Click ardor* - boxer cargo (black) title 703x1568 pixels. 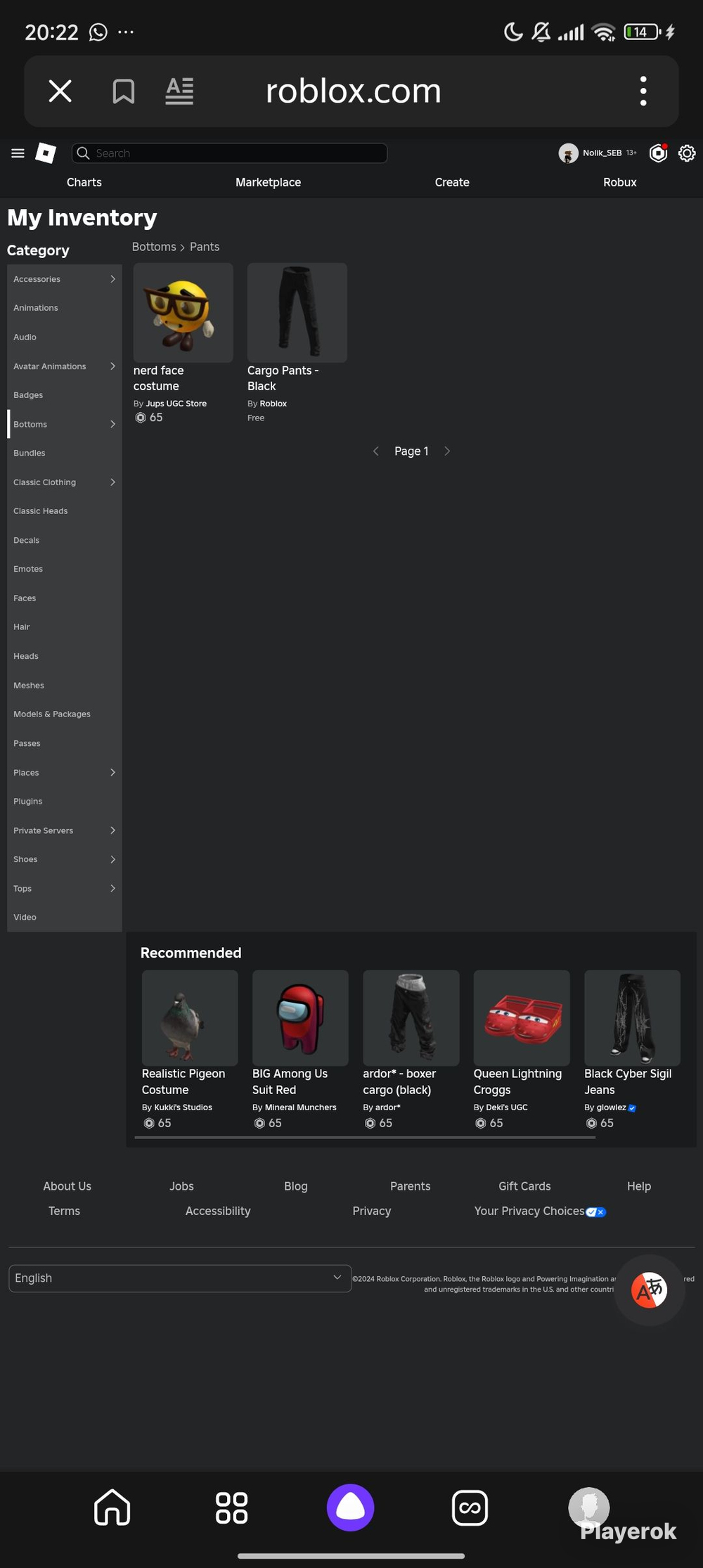(399, 1082)
